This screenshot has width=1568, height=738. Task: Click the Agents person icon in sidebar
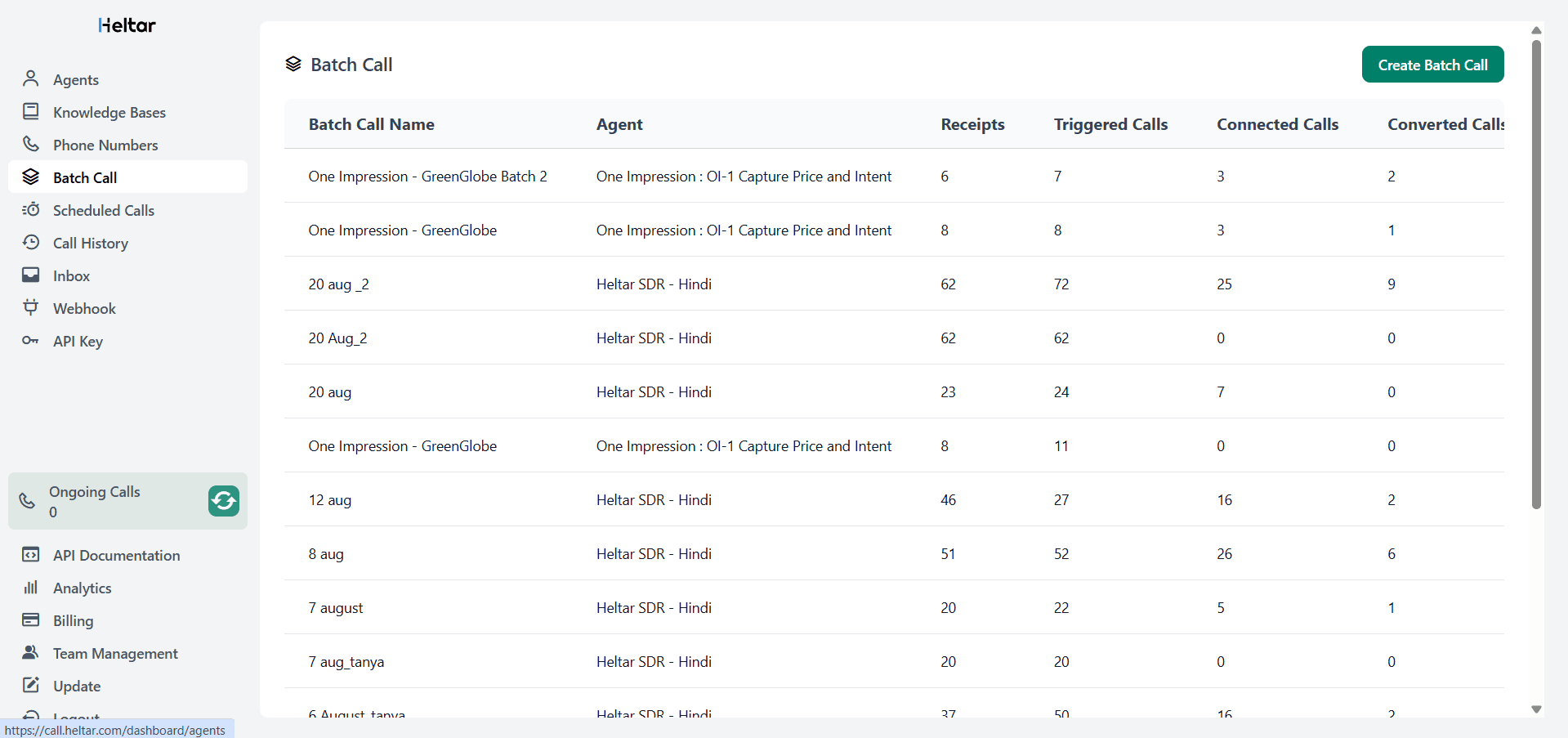pyautogui.click(x=31, y=78)
